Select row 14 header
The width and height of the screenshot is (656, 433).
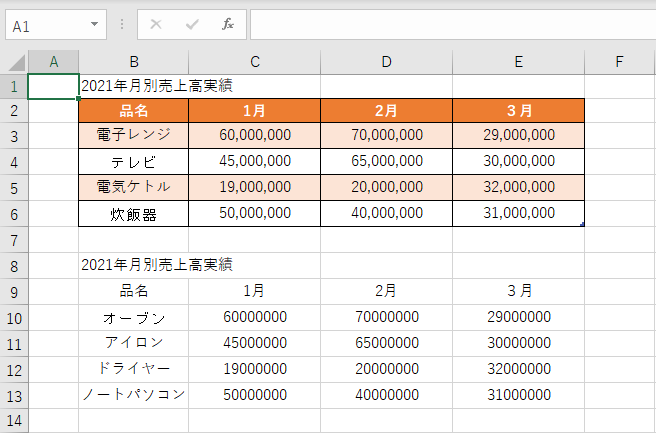pos(14,421)
